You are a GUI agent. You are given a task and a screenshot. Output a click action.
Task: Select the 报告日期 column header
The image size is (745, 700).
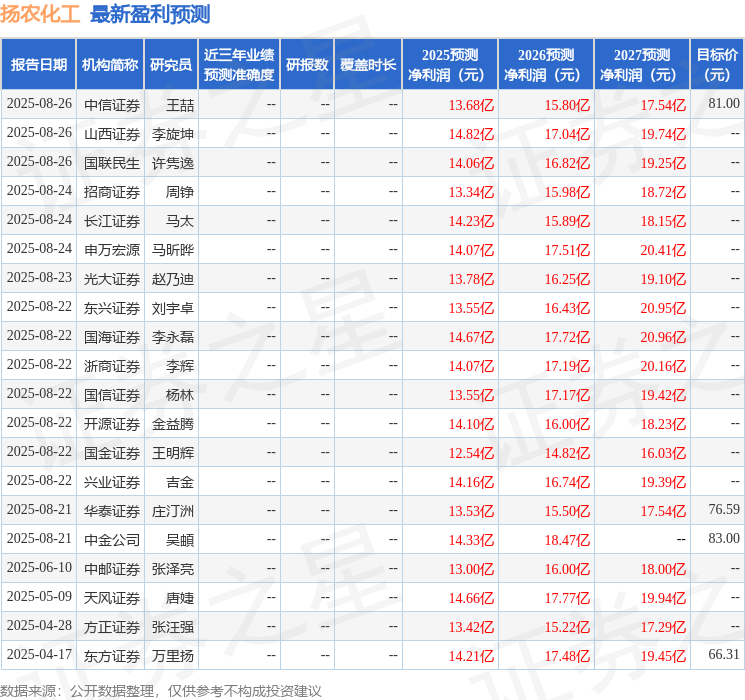[x=38, y=65]
